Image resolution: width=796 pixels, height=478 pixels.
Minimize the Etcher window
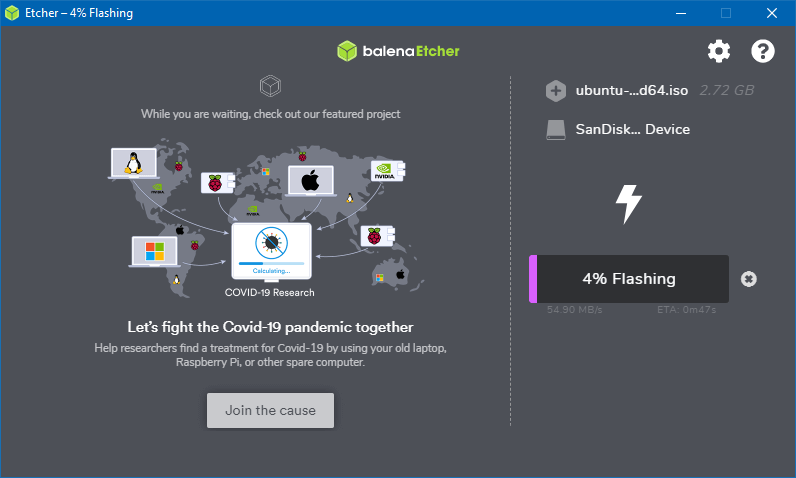(x=681, y=13)
